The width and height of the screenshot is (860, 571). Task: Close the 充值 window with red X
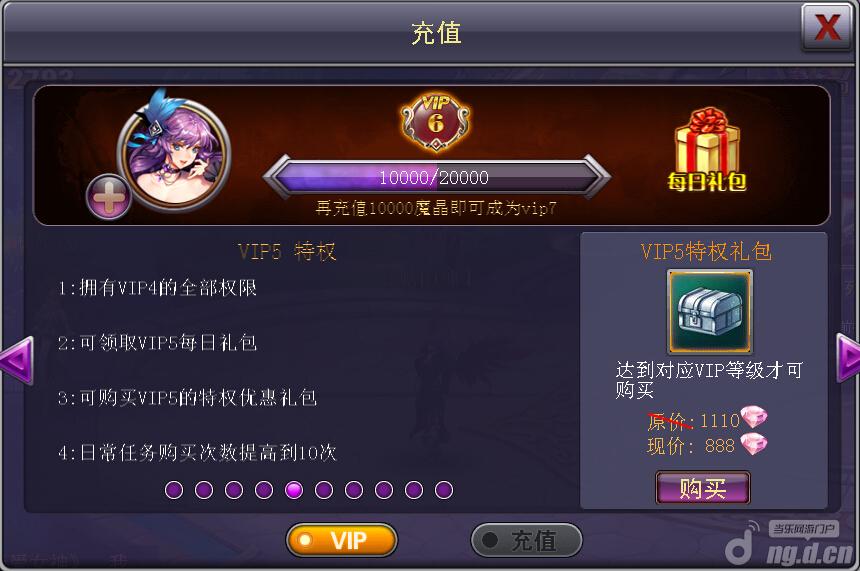827,27
